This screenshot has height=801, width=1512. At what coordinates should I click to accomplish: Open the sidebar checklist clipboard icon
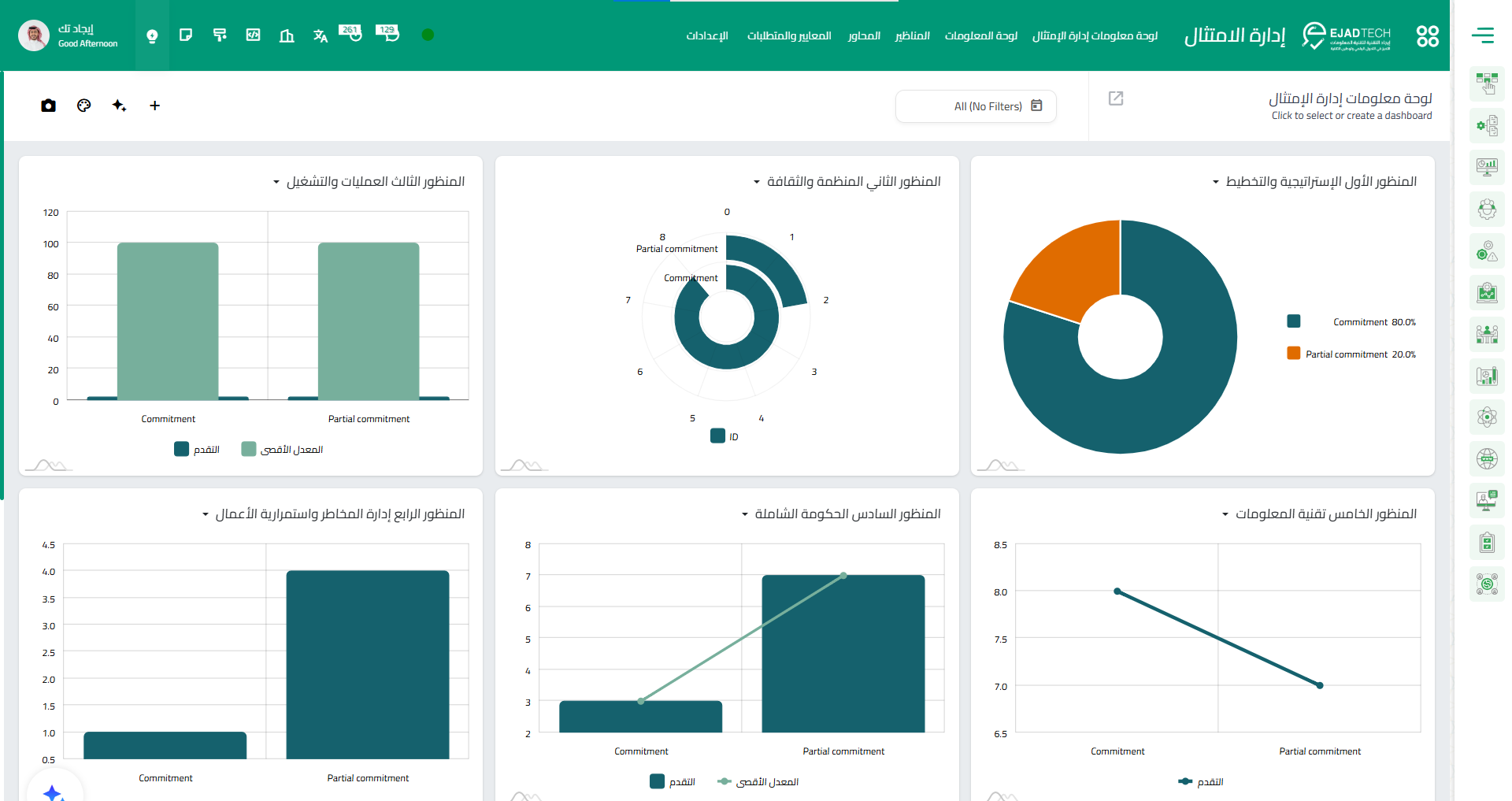pos(1487,543)
